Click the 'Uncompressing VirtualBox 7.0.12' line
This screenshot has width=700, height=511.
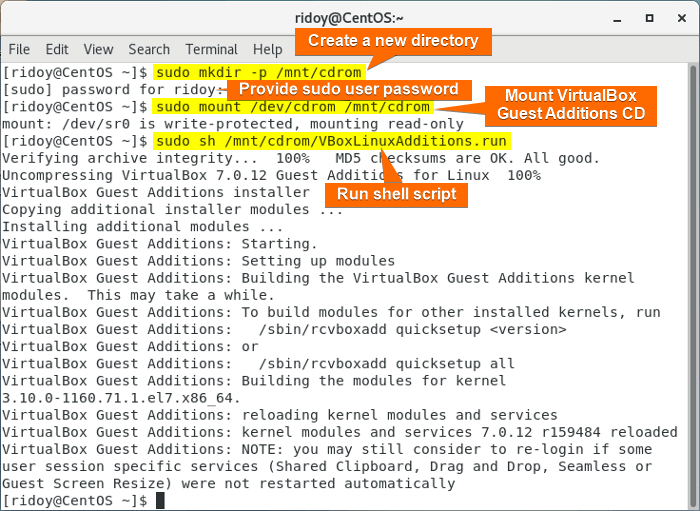[x=271, y=175]
